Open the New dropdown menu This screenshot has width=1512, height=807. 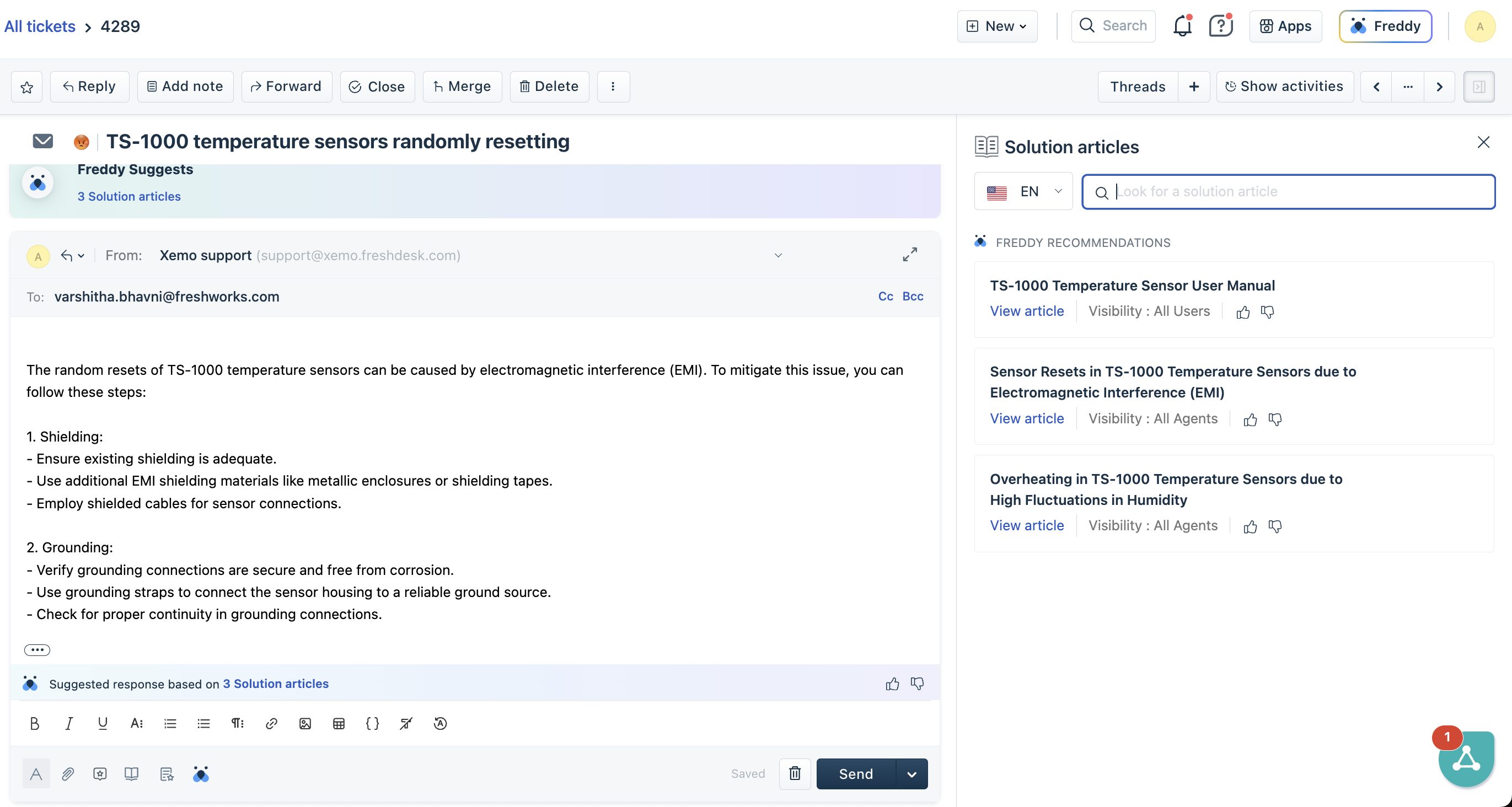(x=996, y=26)
